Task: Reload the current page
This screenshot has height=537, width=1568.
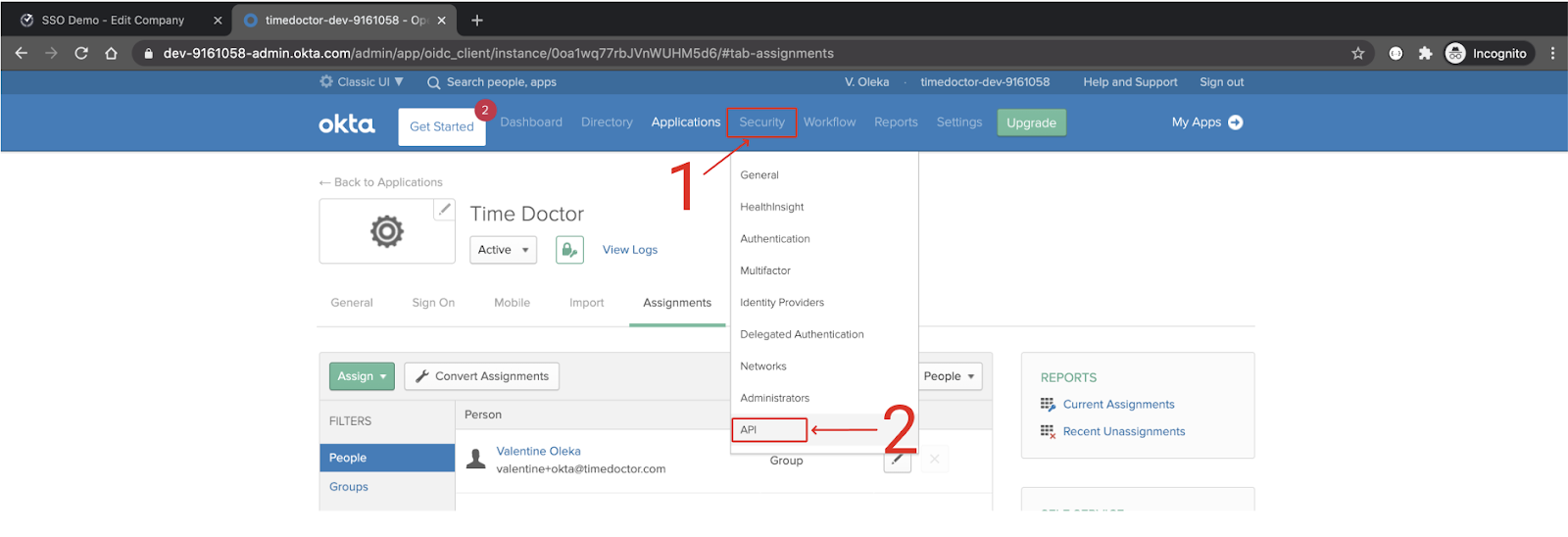Action: pyautogui.click(x=81, y=53)
